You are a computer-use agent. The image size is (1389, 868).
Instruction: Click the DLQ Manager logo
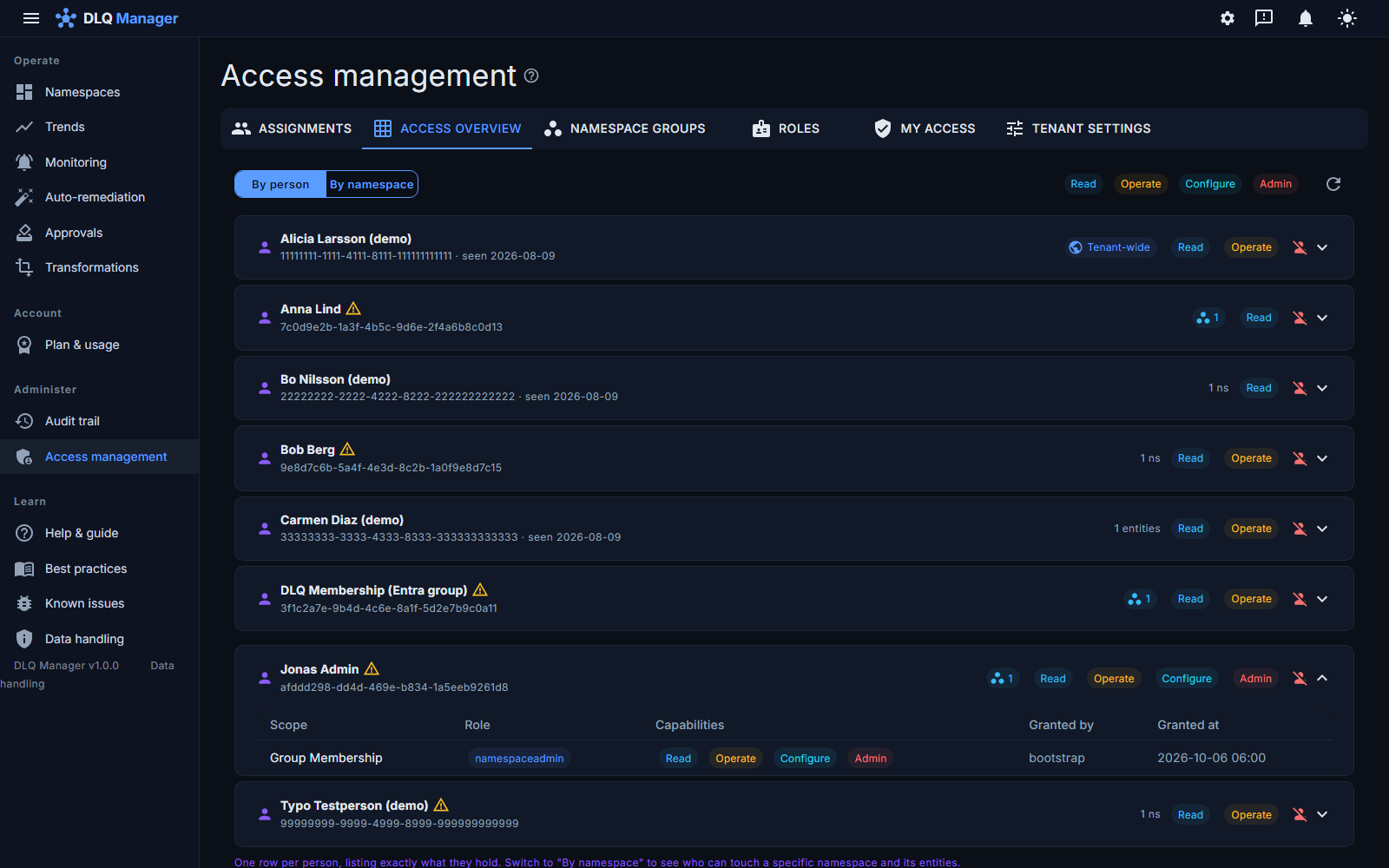(116, 18)
